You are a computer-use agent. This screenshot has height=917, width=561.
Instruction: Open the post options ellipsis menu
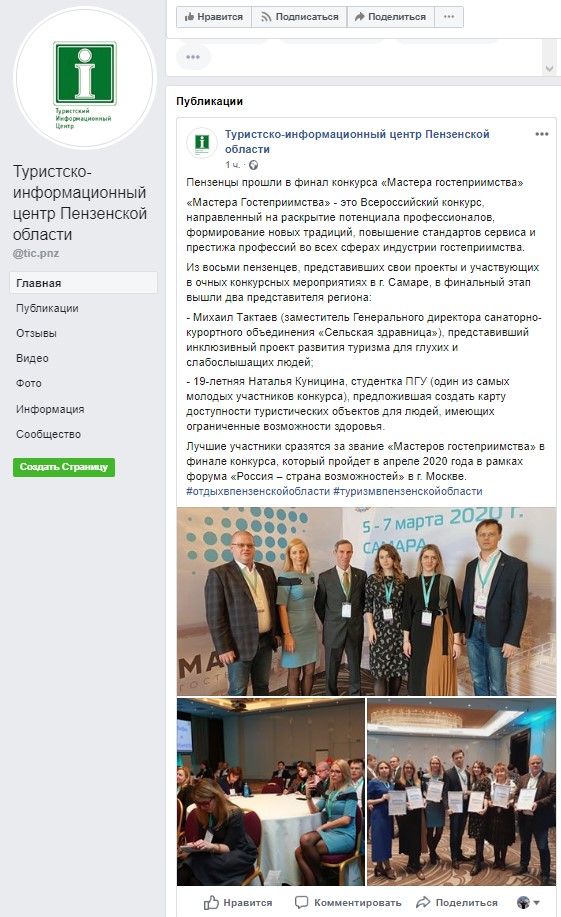tap(542, 134)
